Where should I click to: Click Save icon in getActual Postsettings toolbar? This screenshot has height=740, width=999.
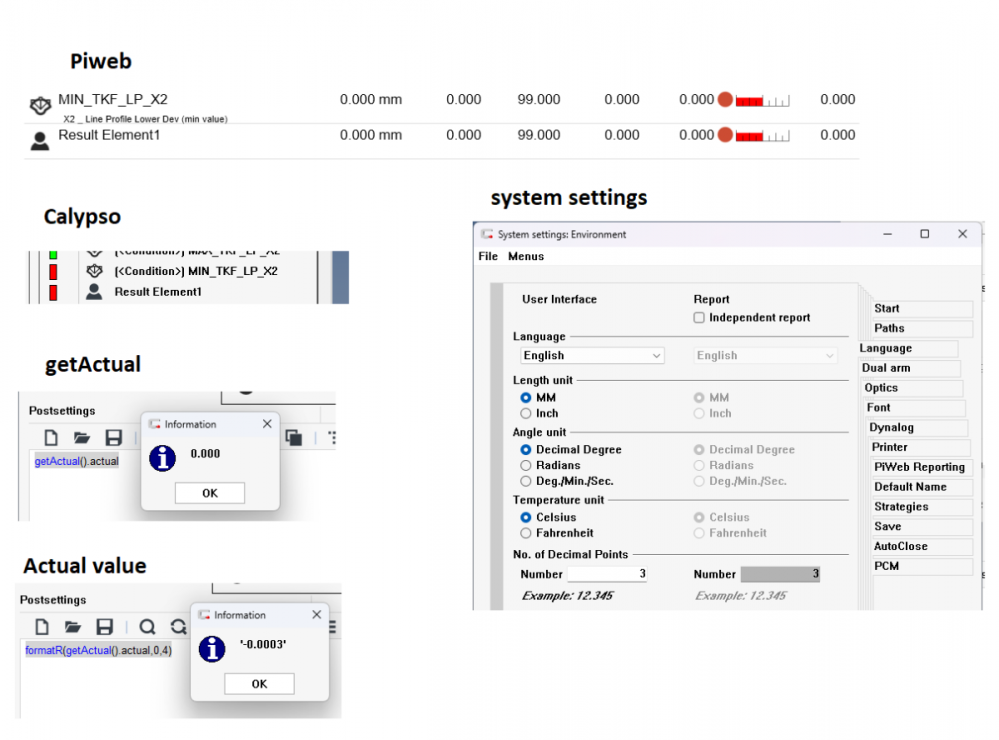[x=113, y=437]
